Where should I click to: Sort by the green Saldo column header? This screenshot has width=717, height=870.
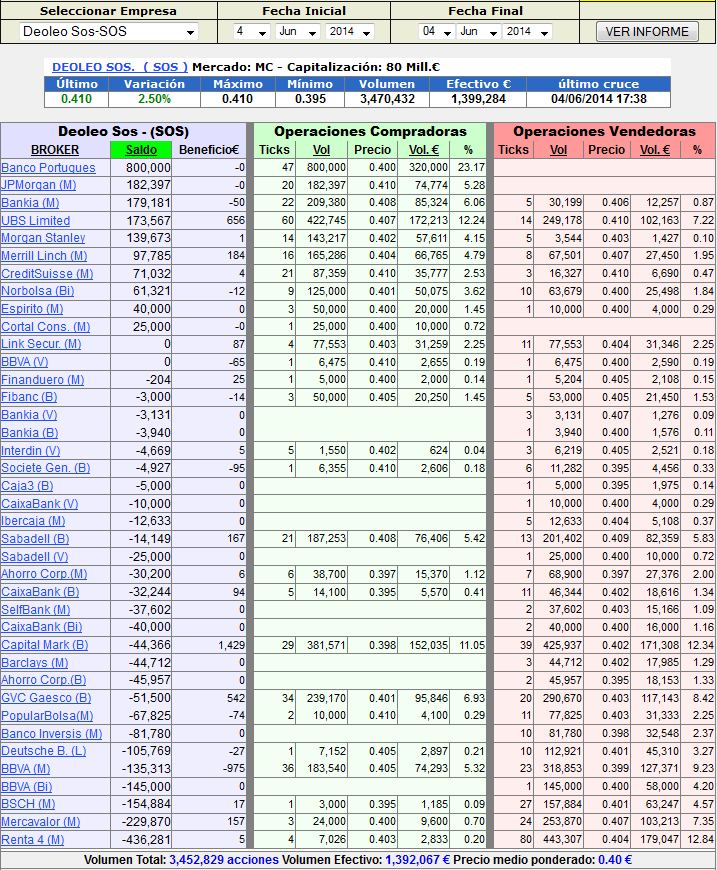pos(142,150)
